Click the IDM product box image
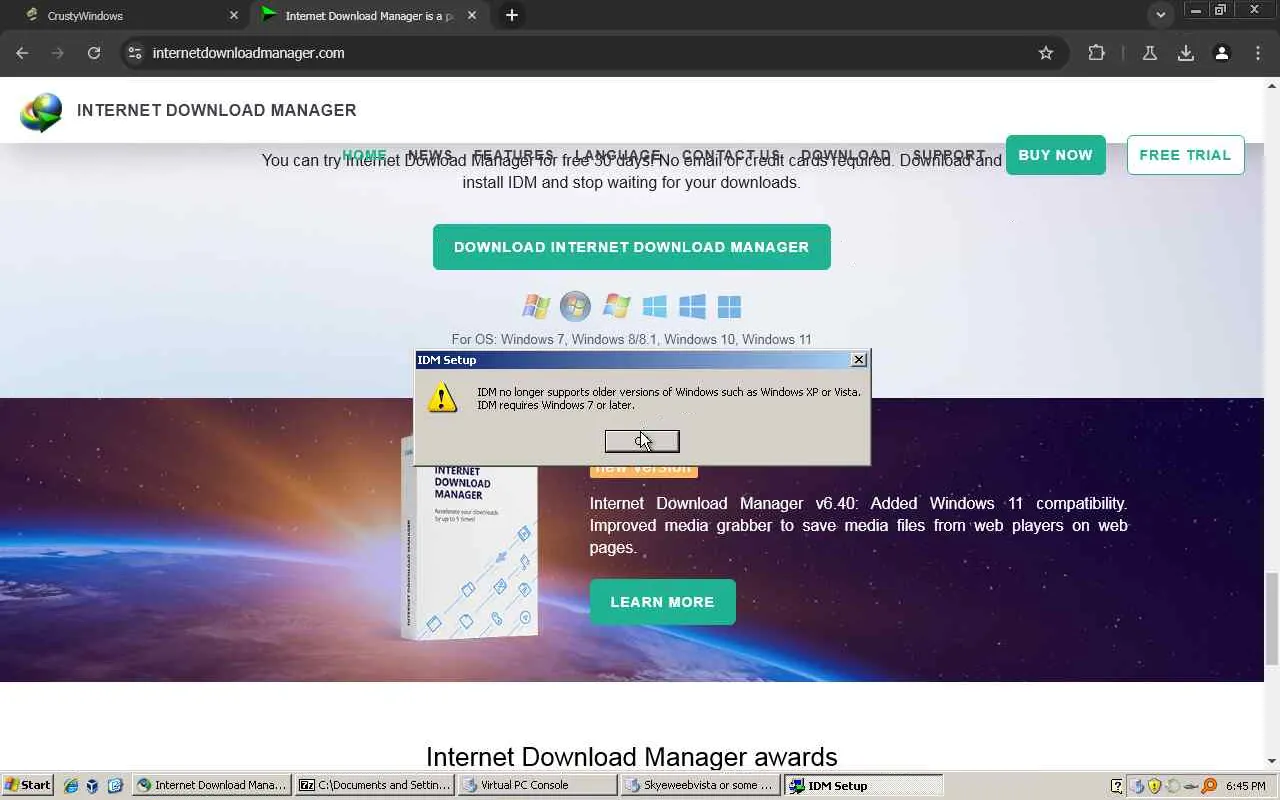The height and width of the screenshot is (800, 1280). [470, 550]
